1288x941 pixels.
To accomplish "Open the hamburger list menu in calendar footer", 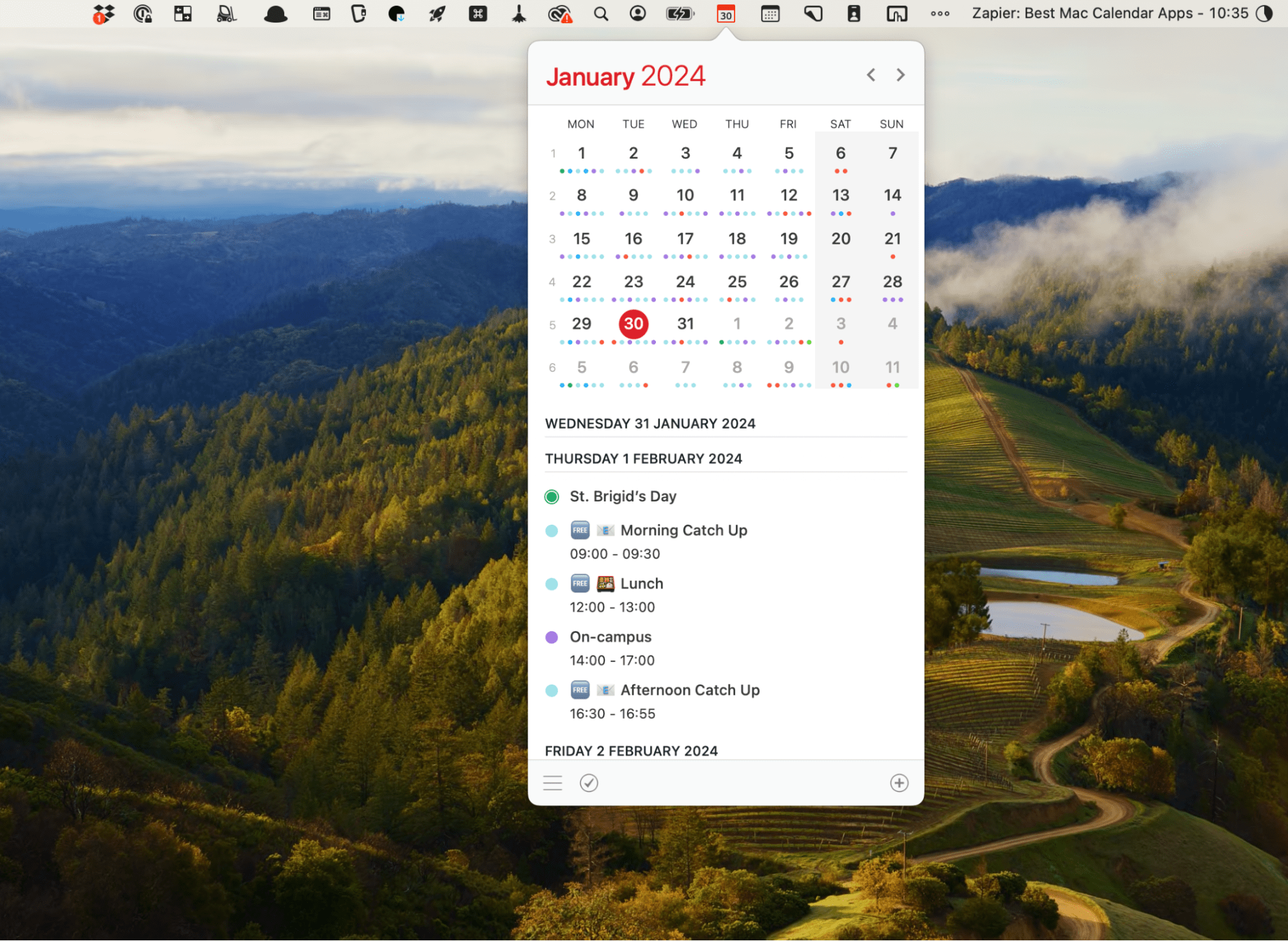I will 552,782.
